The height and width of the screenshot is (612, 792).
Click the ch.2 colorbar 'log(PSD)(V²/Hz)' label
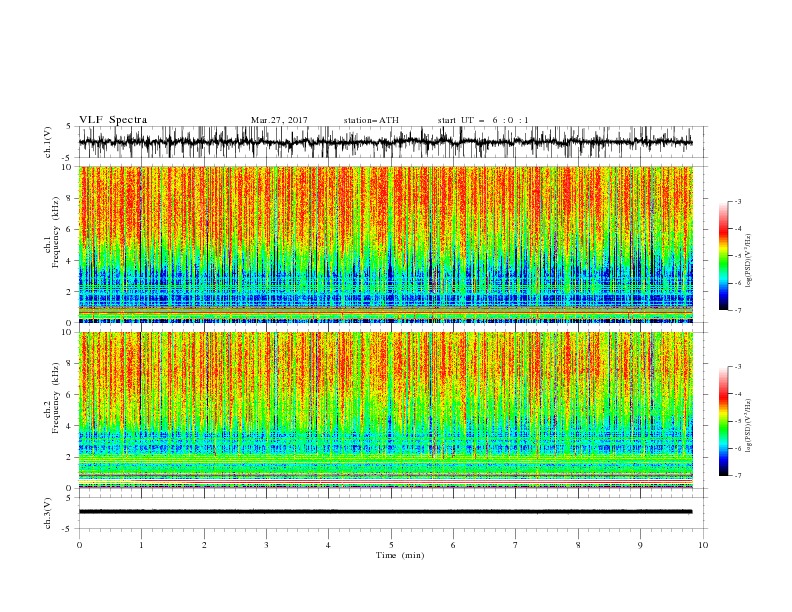point(748,425)
